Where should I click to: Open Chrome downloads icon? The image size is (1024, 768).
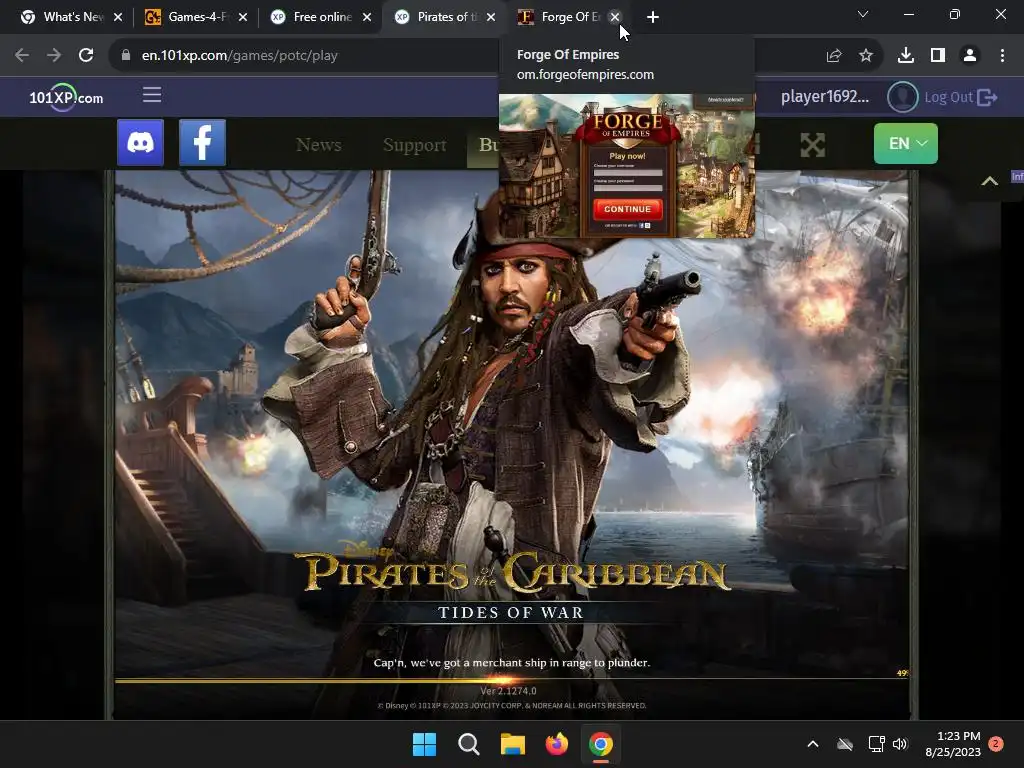click(x=906, y=56)
